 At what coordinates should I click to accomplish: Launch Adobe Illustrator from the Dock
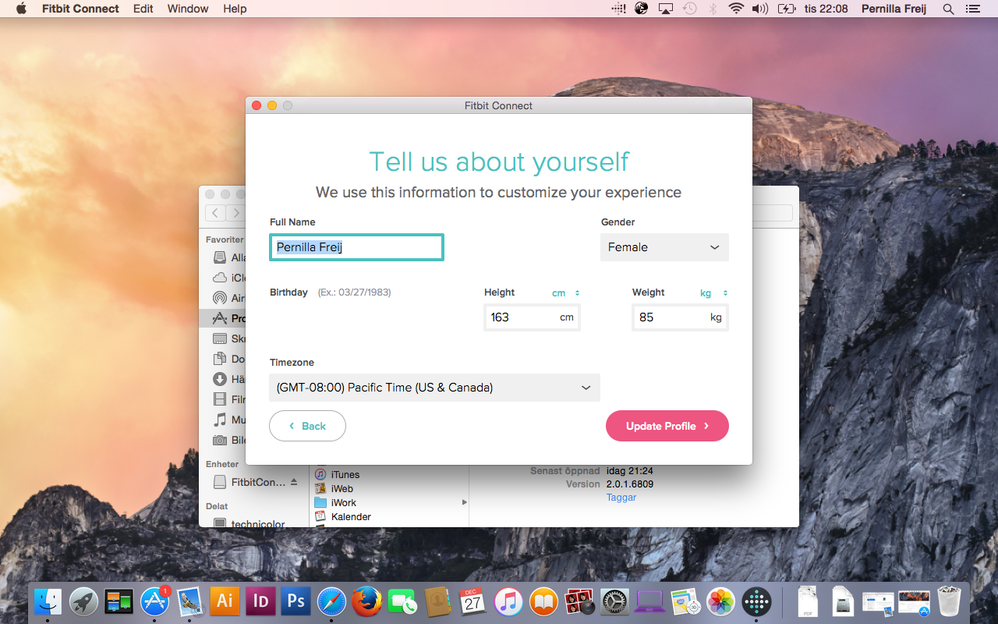tap(225, 601)
